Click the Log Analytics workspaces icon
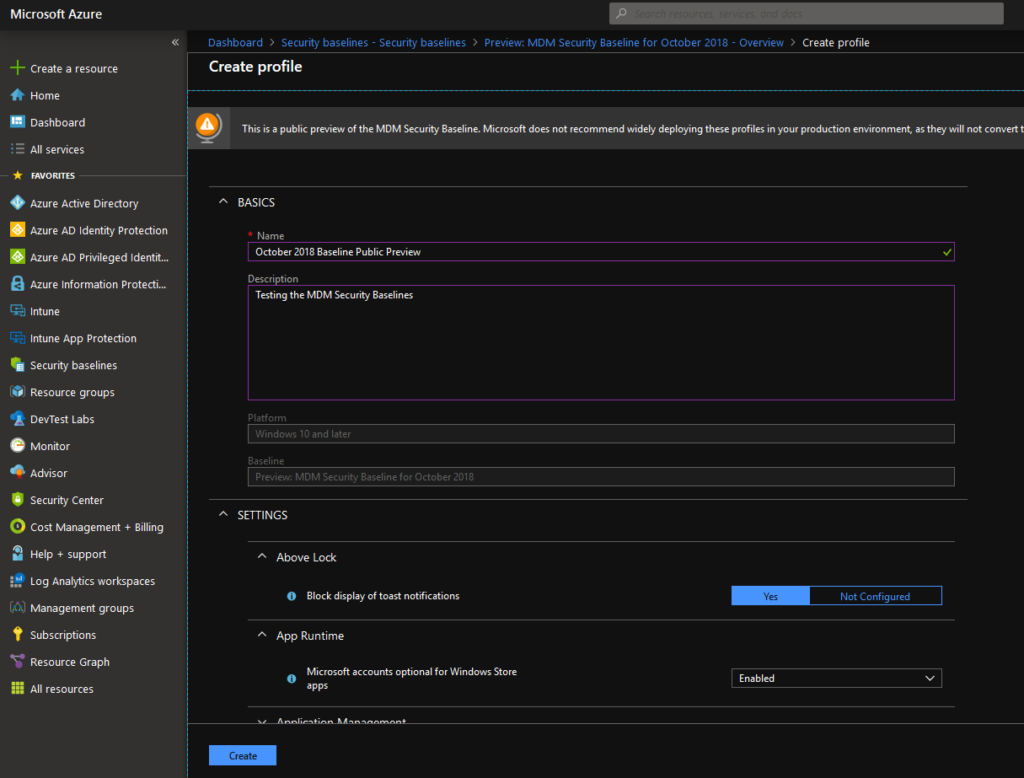The height and width of the screenshot is (778, 1024). coord(18,581)
